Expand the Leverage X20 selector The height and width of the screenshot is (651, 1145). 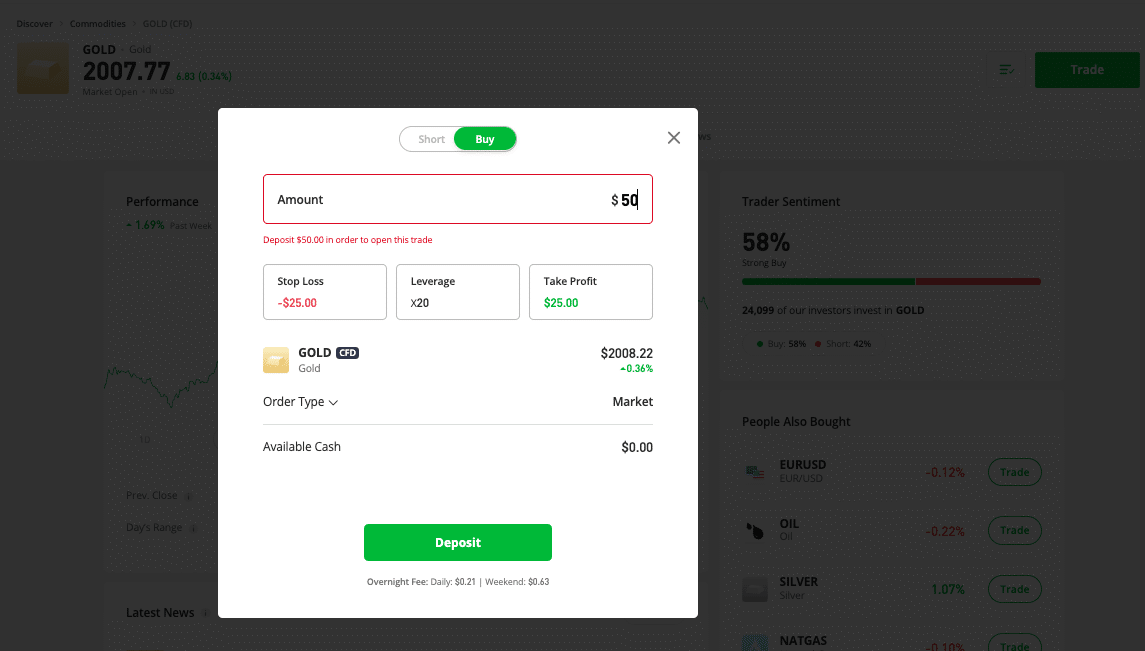pos(457,291)
